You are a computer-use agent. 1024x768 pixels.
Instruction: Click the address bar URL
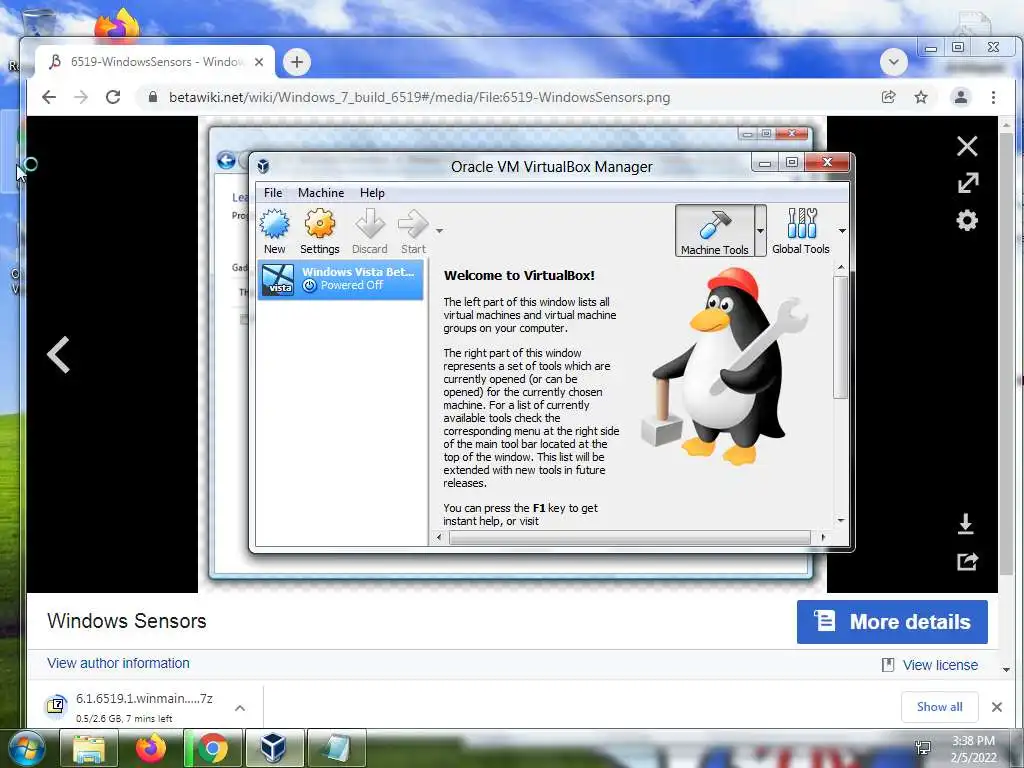419,97
